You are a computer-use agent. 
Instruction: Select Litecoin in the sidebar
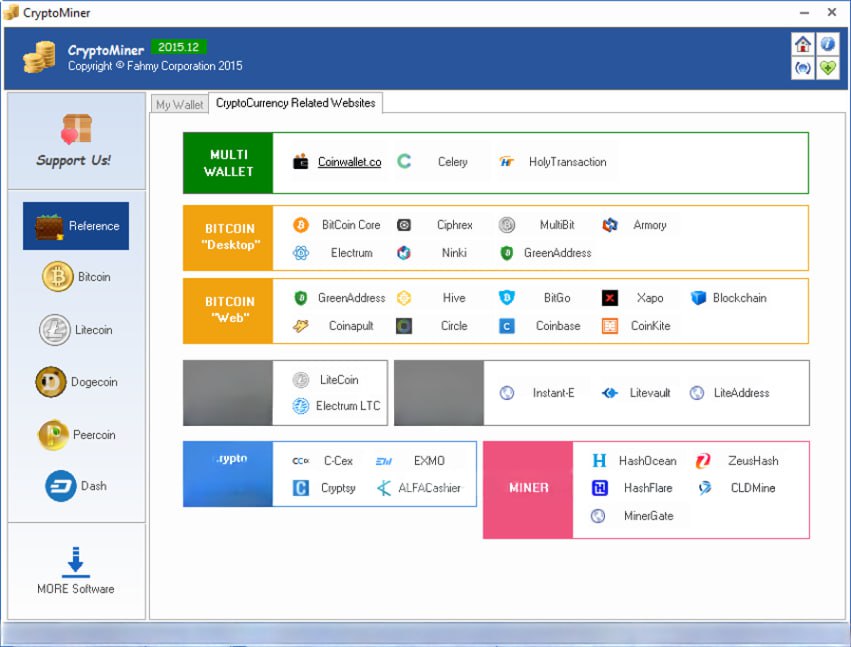(77, 330)
